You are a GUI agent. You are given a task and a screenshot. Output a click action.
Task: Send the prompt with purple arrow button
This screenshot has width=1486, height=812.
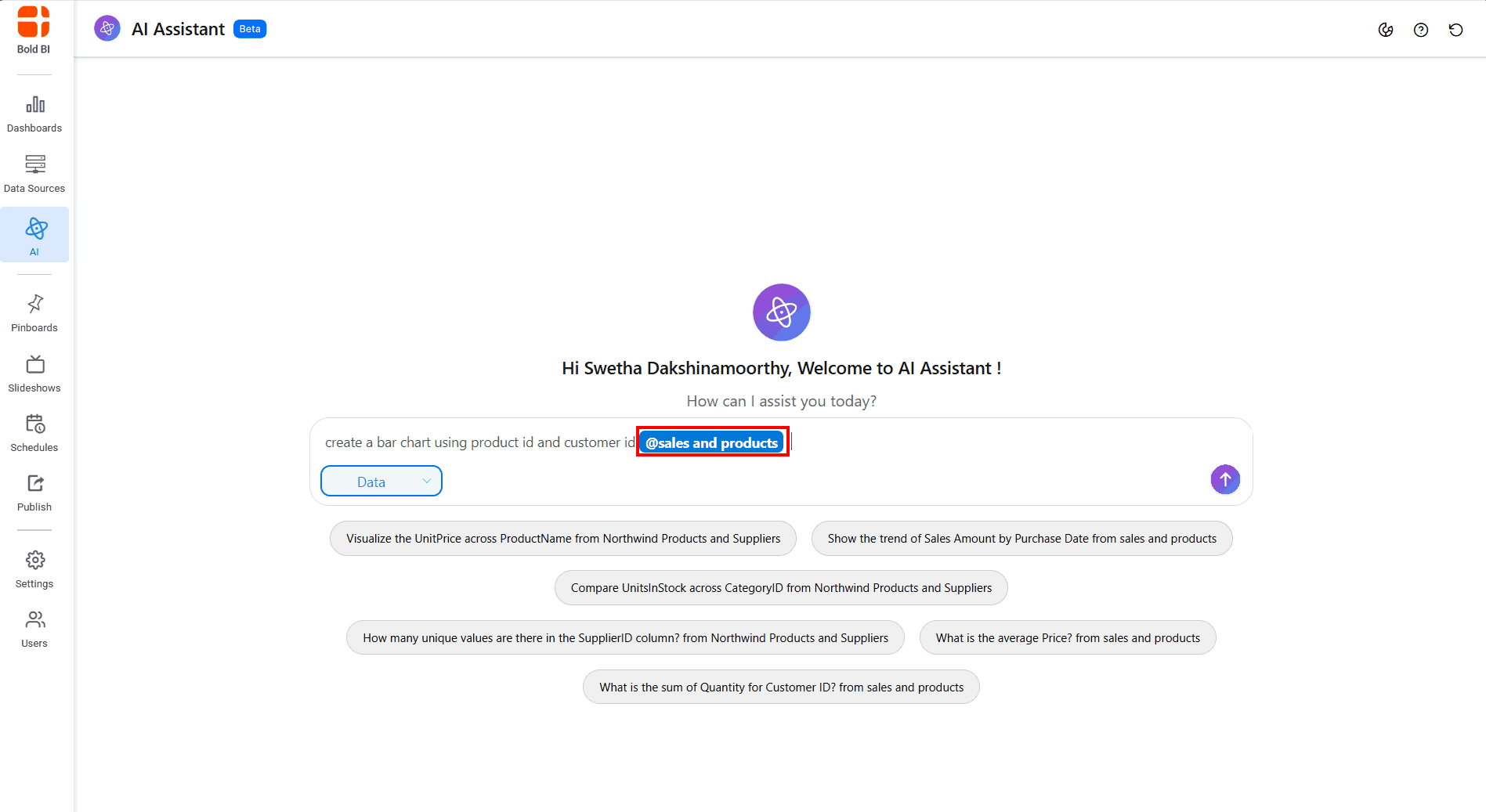point(1225,479)
